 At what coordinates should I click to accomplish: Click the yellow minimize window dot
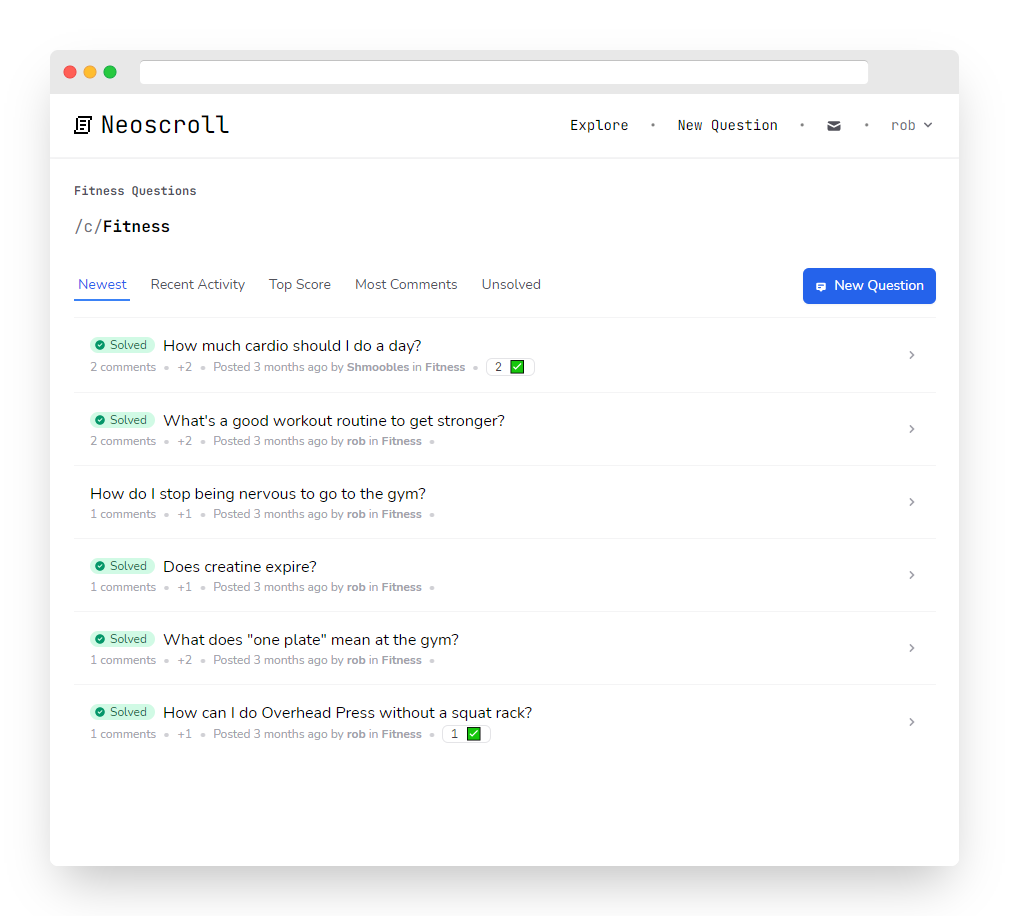click(x=90, y=72)
